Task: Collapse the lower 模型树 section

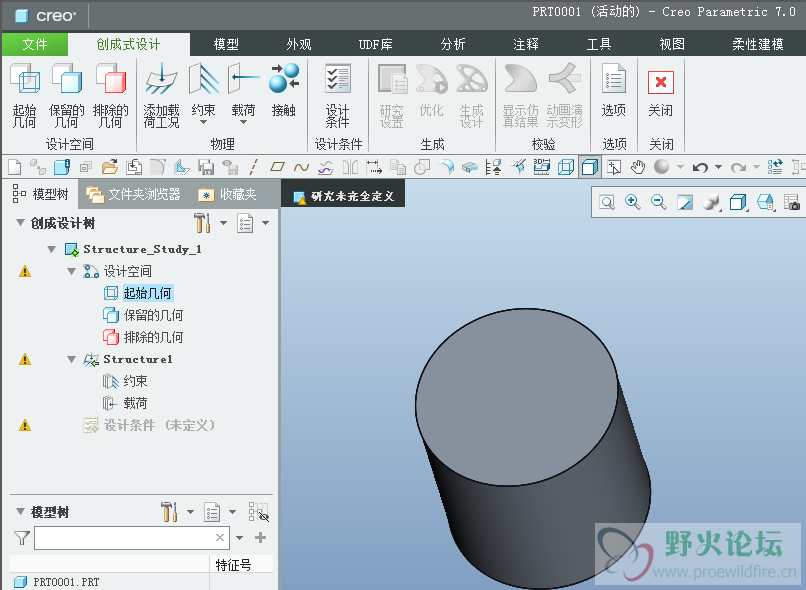Action: tap(21, 511)
